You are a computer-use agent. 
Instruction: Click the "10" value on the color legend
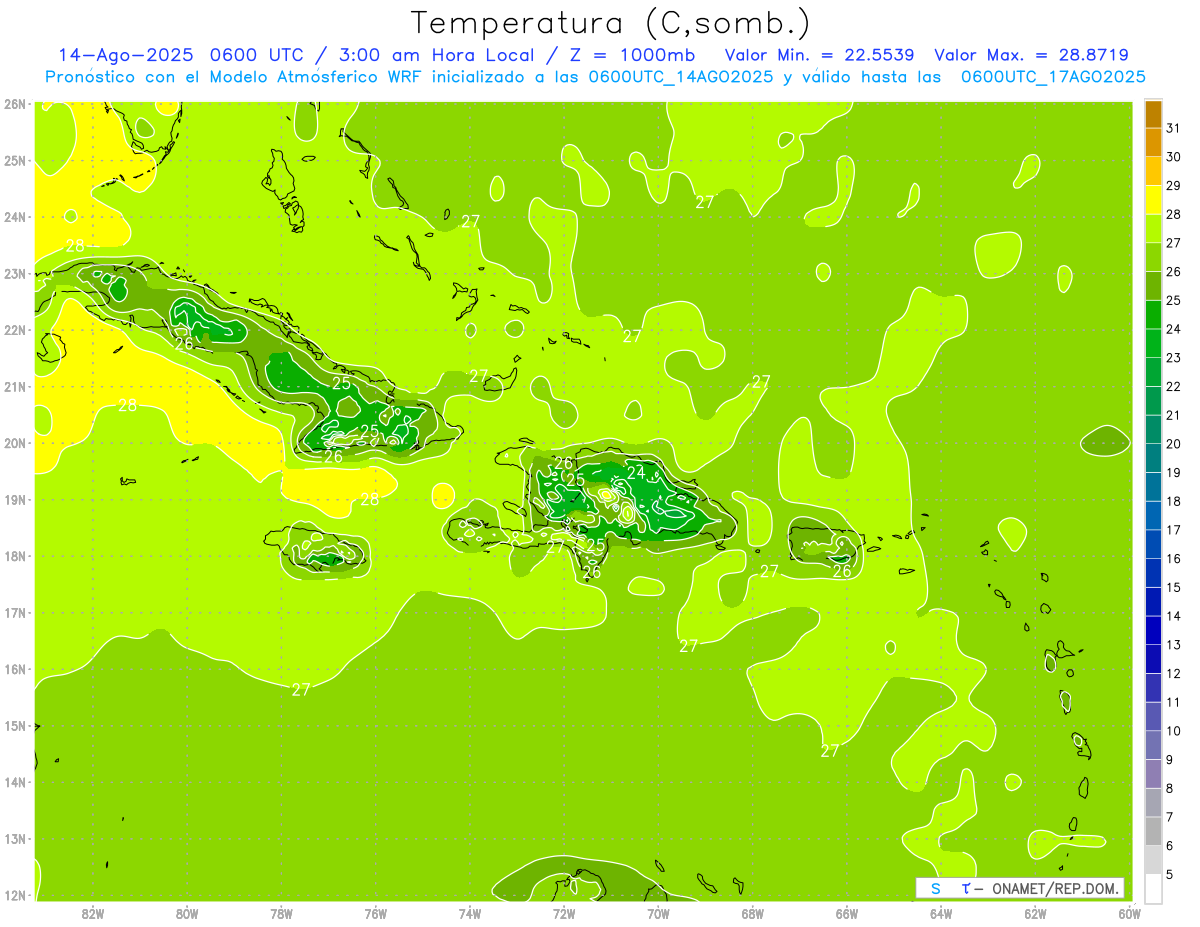click(x=1173, y=730)
